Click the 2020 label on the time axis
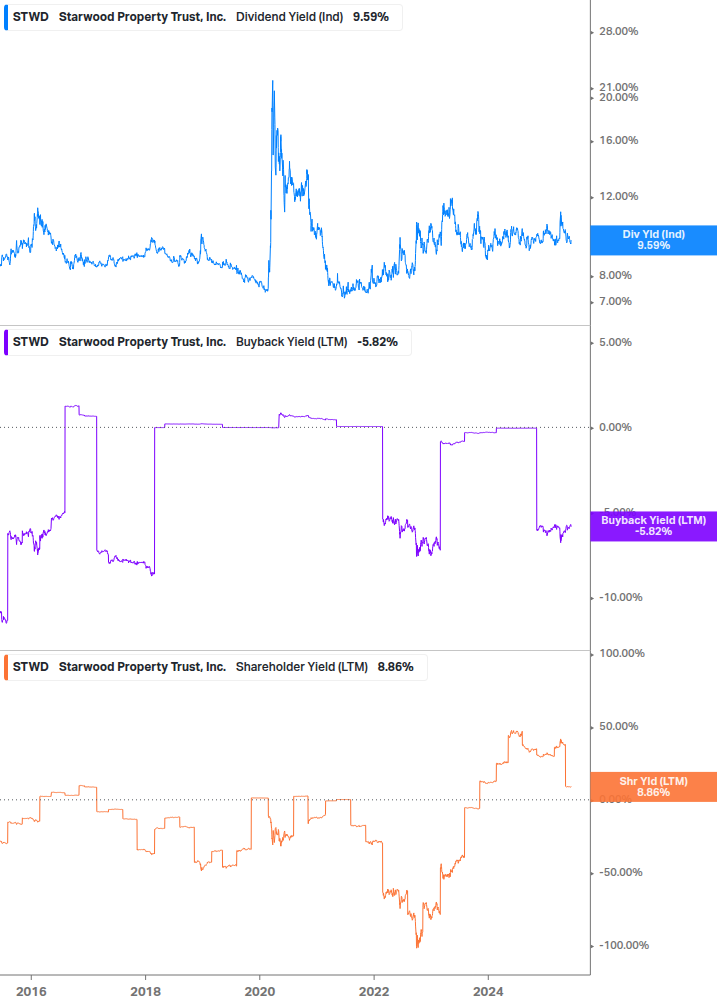This screenshot has height=1005, width=717. pyautogui.click(x=260, y=992)
